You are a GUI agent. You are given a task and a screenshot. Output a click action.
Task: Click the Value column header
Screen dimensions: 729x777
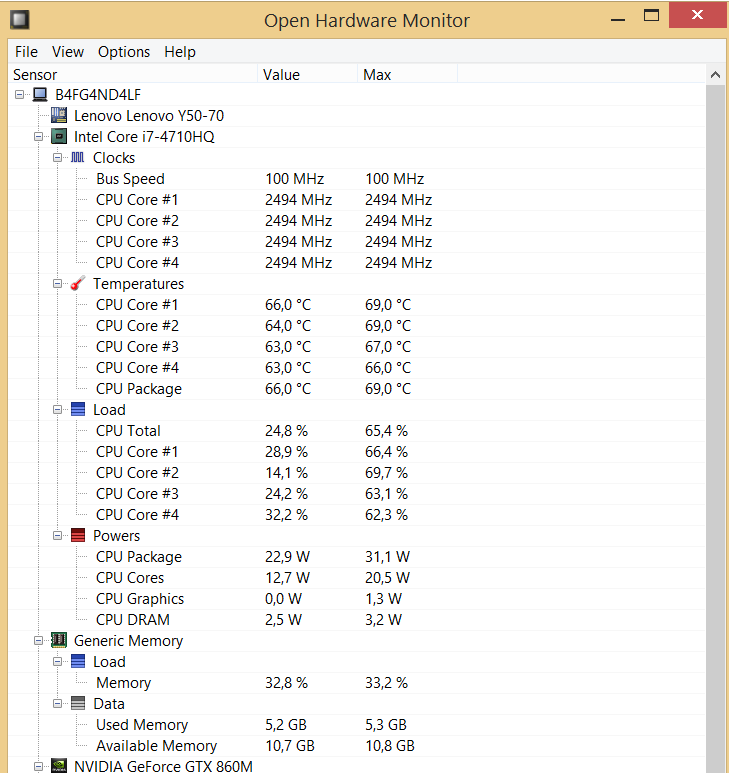point(308,74)
